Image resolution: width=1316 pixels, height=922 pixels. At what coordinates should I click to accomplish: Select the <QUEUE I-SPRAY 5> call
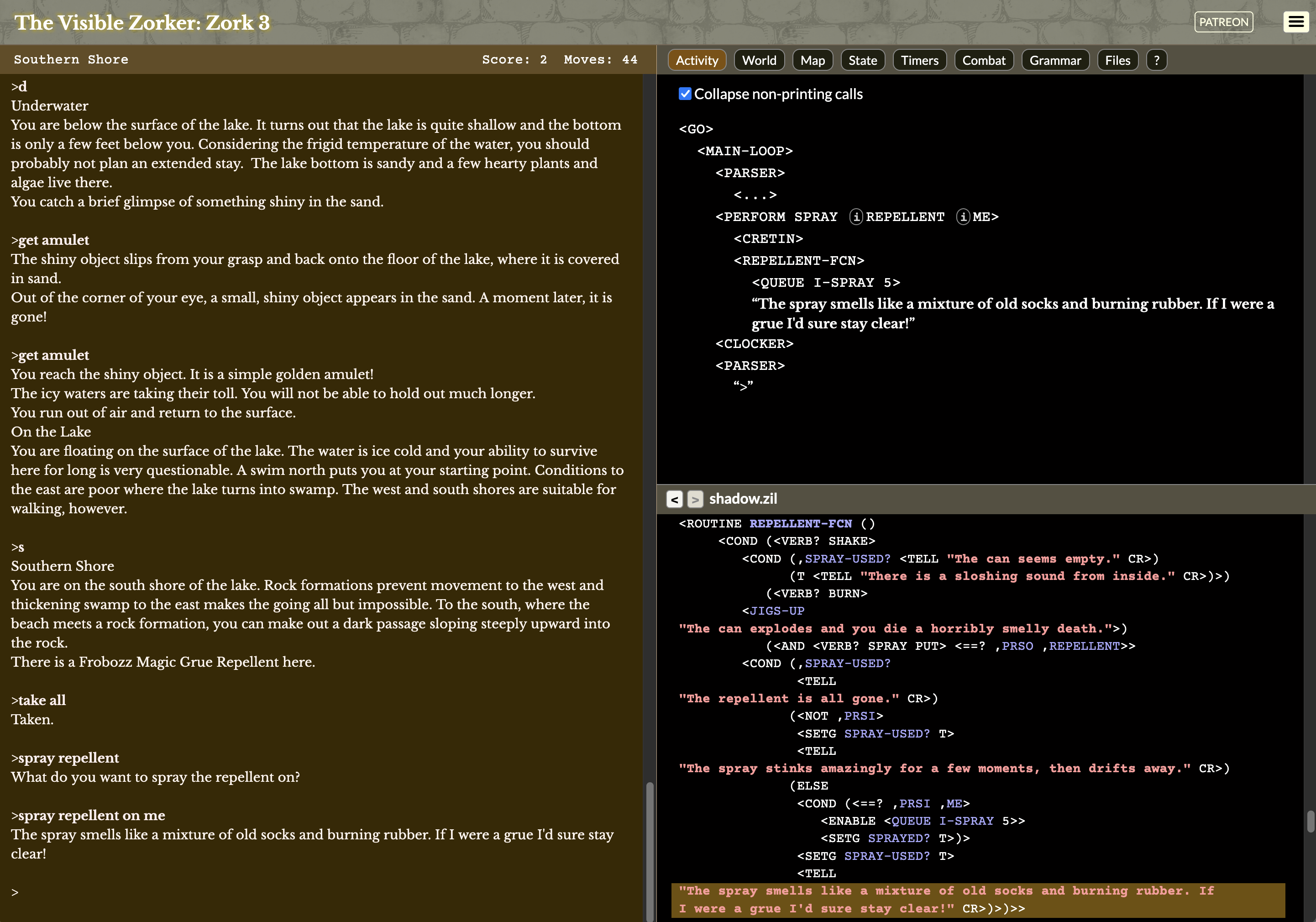(826, 283)
